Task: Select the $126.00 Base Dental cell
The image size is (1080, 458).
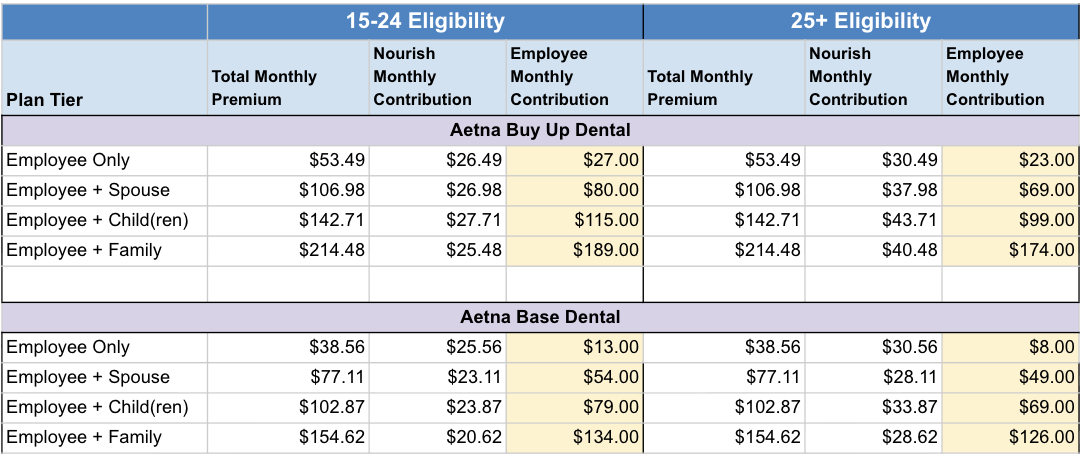Action: click(x=1010, y=437)
